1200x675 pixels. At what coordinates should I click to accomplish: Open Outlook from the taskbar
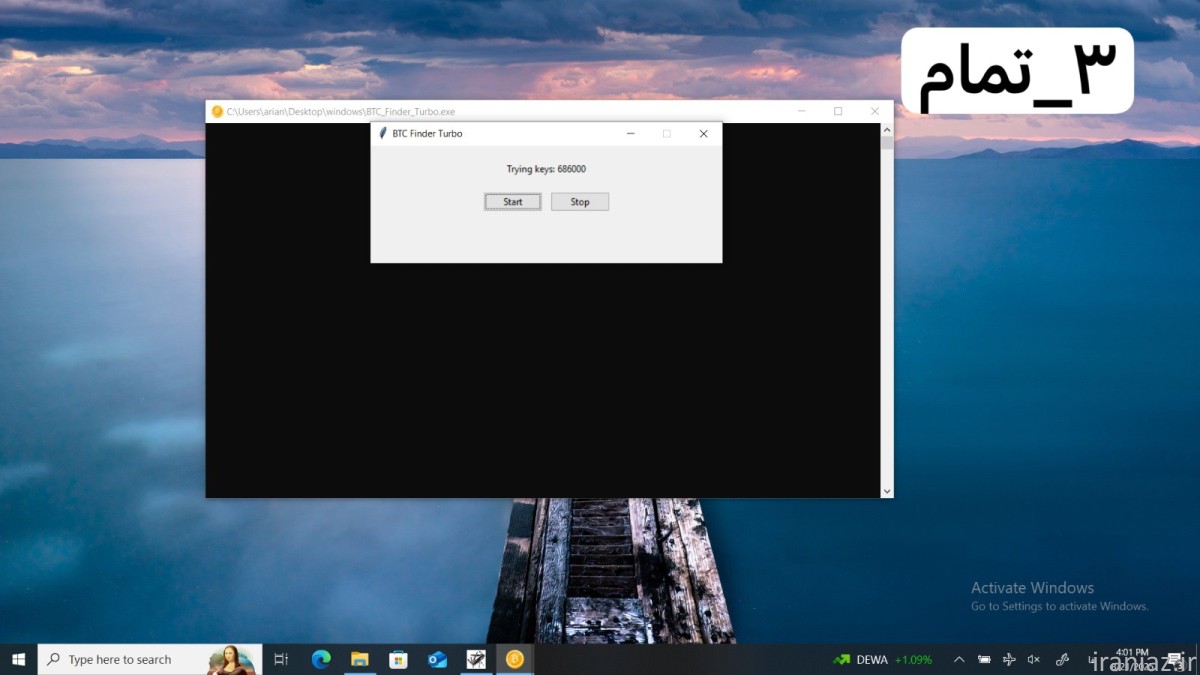tap(437, 659)
